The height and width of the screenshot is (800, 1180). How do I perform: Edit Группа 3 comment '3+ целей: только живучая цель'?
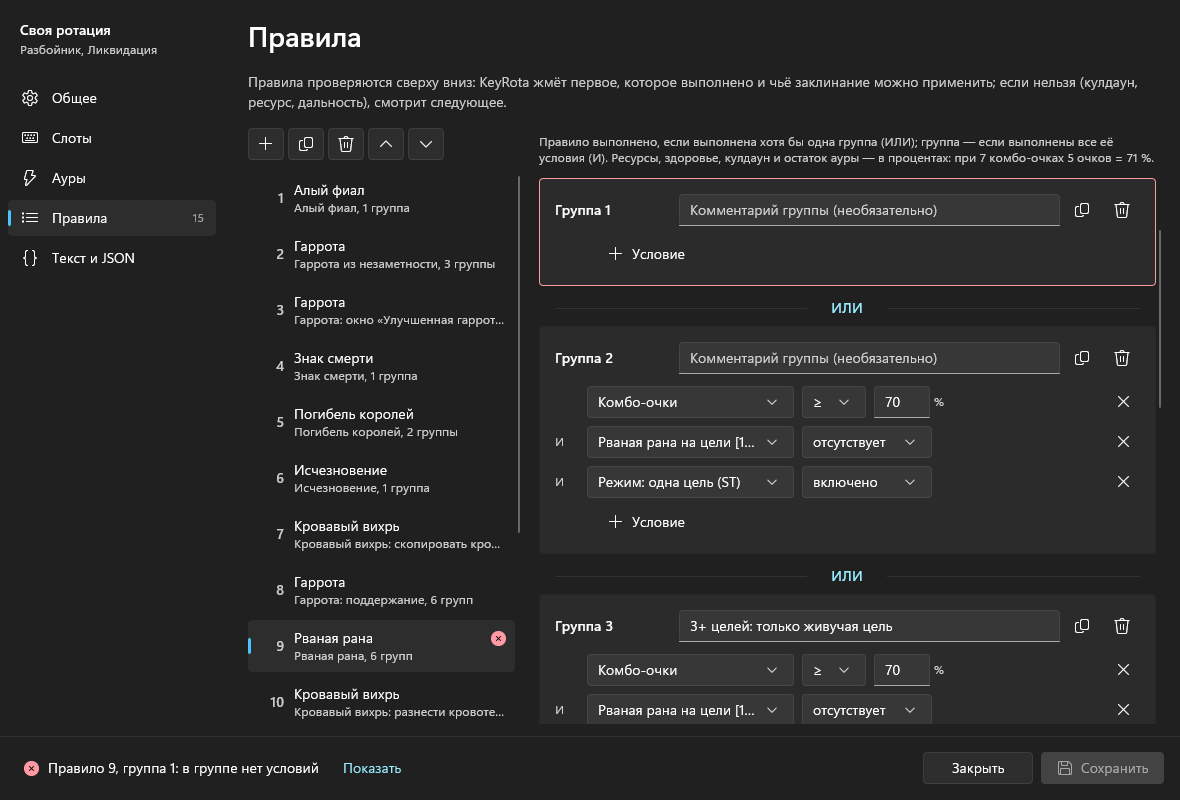(869, 626)
